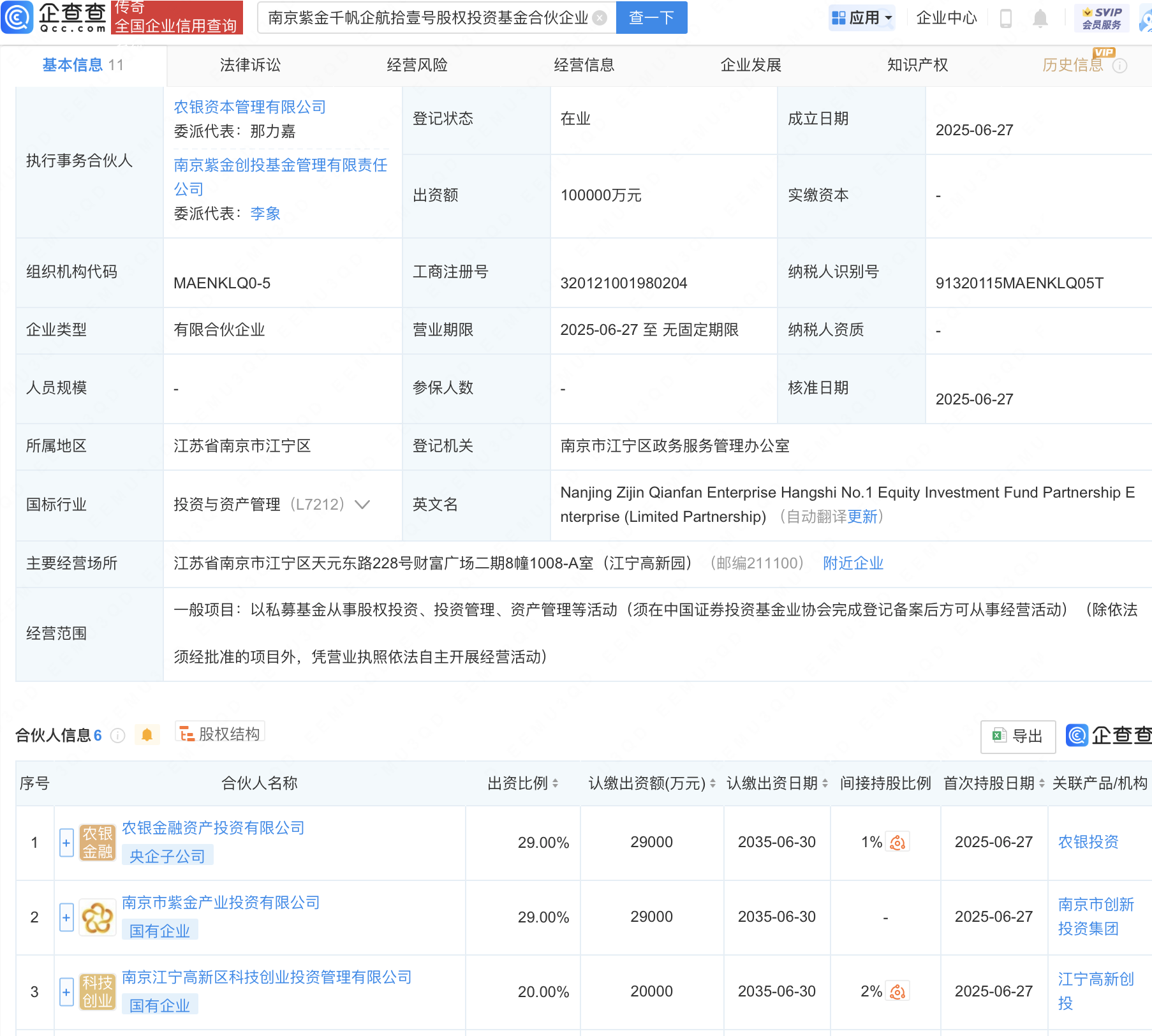This screenshot has height=1036, width=1152.
Task: Click representative 李象 link
Action: pos(265,214)
